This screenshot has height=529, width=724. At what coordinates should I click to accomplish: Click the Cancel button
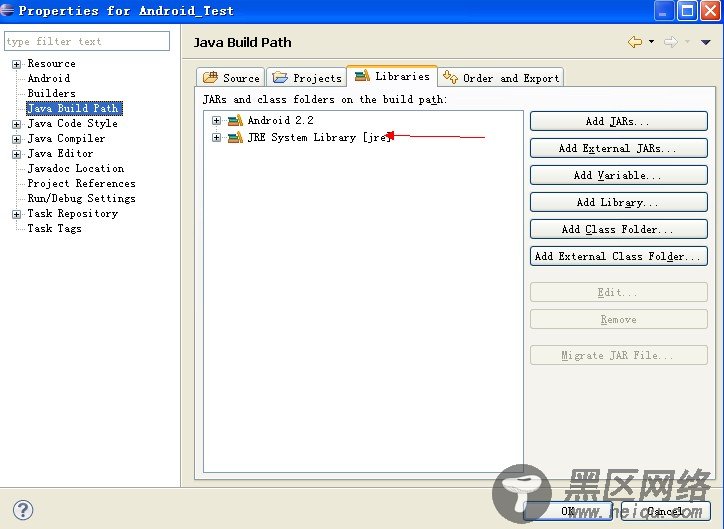pos(665,511)
